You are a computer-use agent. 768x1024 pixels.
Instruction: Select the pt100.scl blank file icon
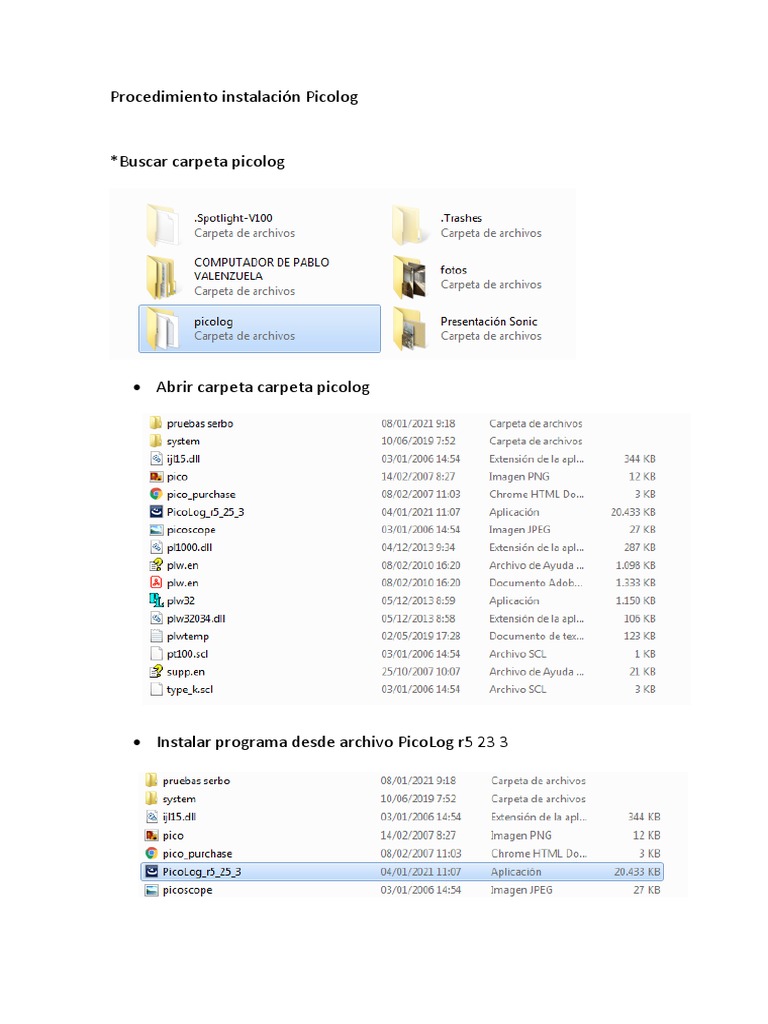point(156,654)
